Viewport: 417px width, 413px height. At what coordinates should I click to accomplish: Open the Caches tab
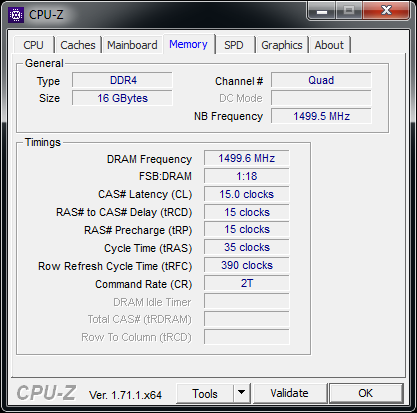click(x=78, y=45)
